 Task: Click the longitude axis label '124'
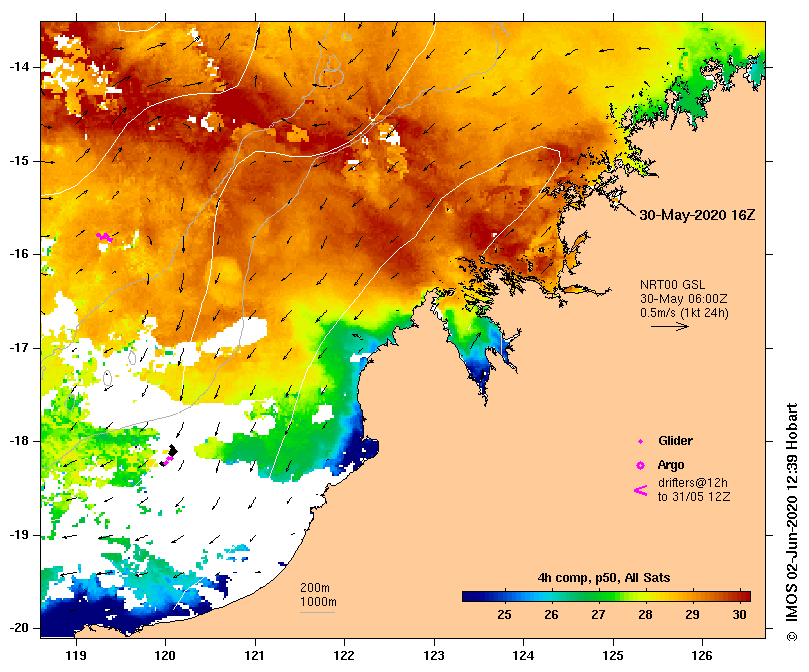pyautogui.click(x=523, y=656)
